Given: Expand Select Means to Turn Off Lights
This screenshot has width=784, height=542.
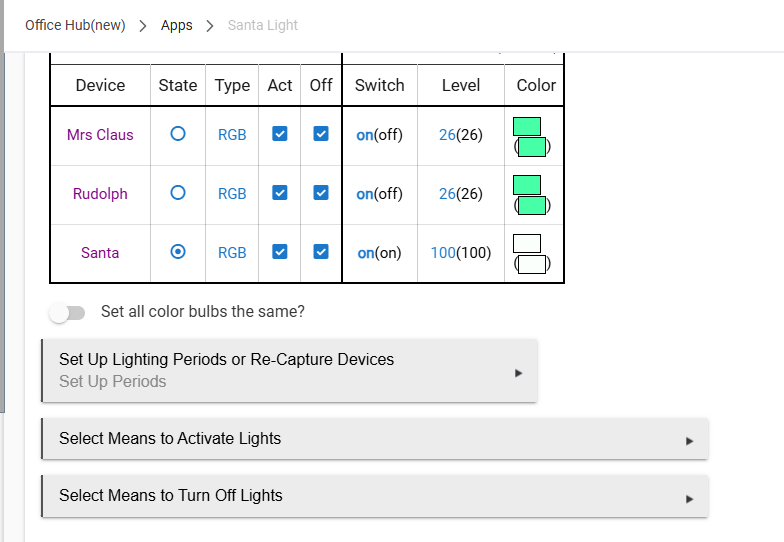Looking at the screenshot, I should tap(374, 496).
